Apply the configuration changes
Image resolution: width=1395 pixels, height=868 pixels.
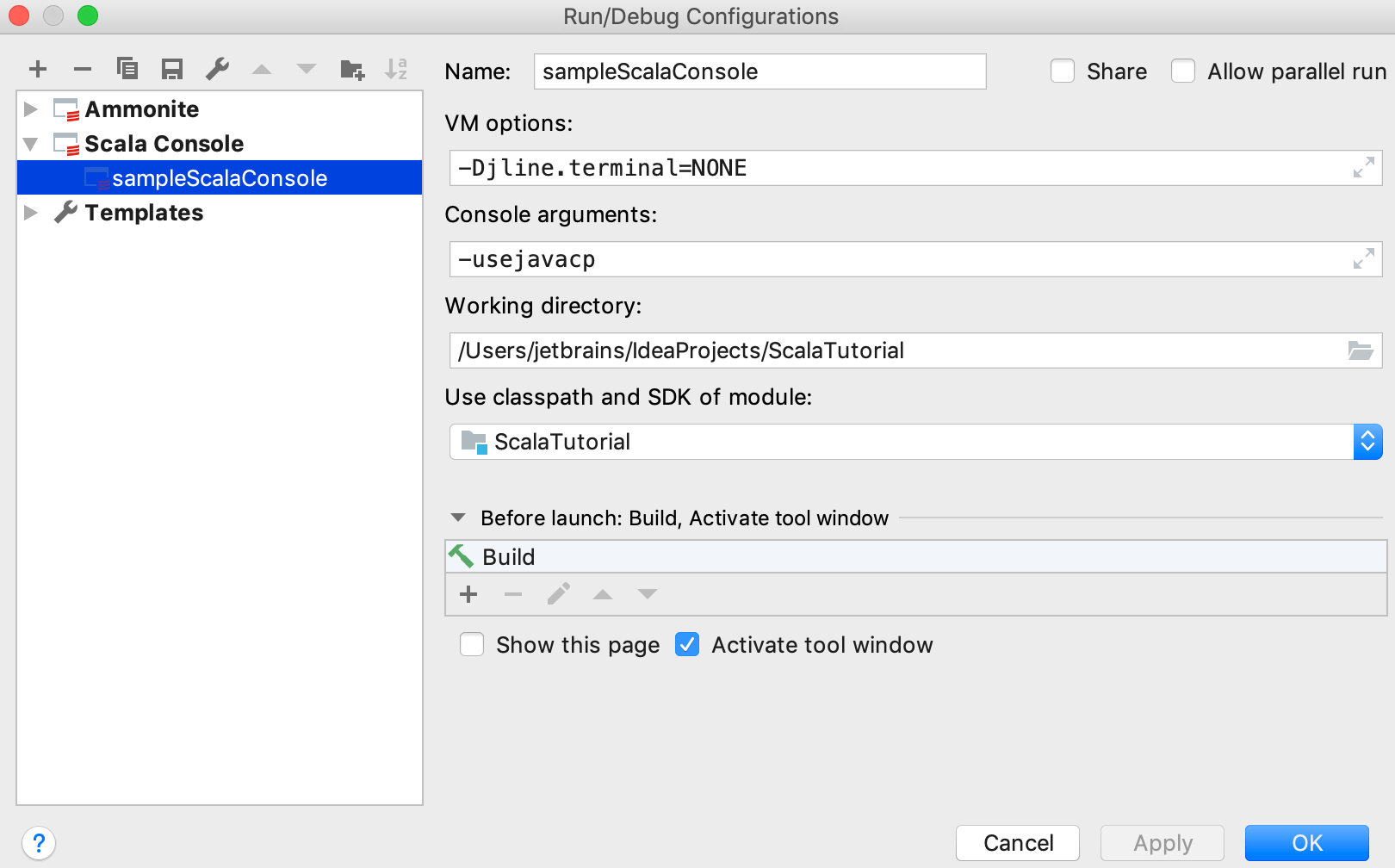[1162, 843]
